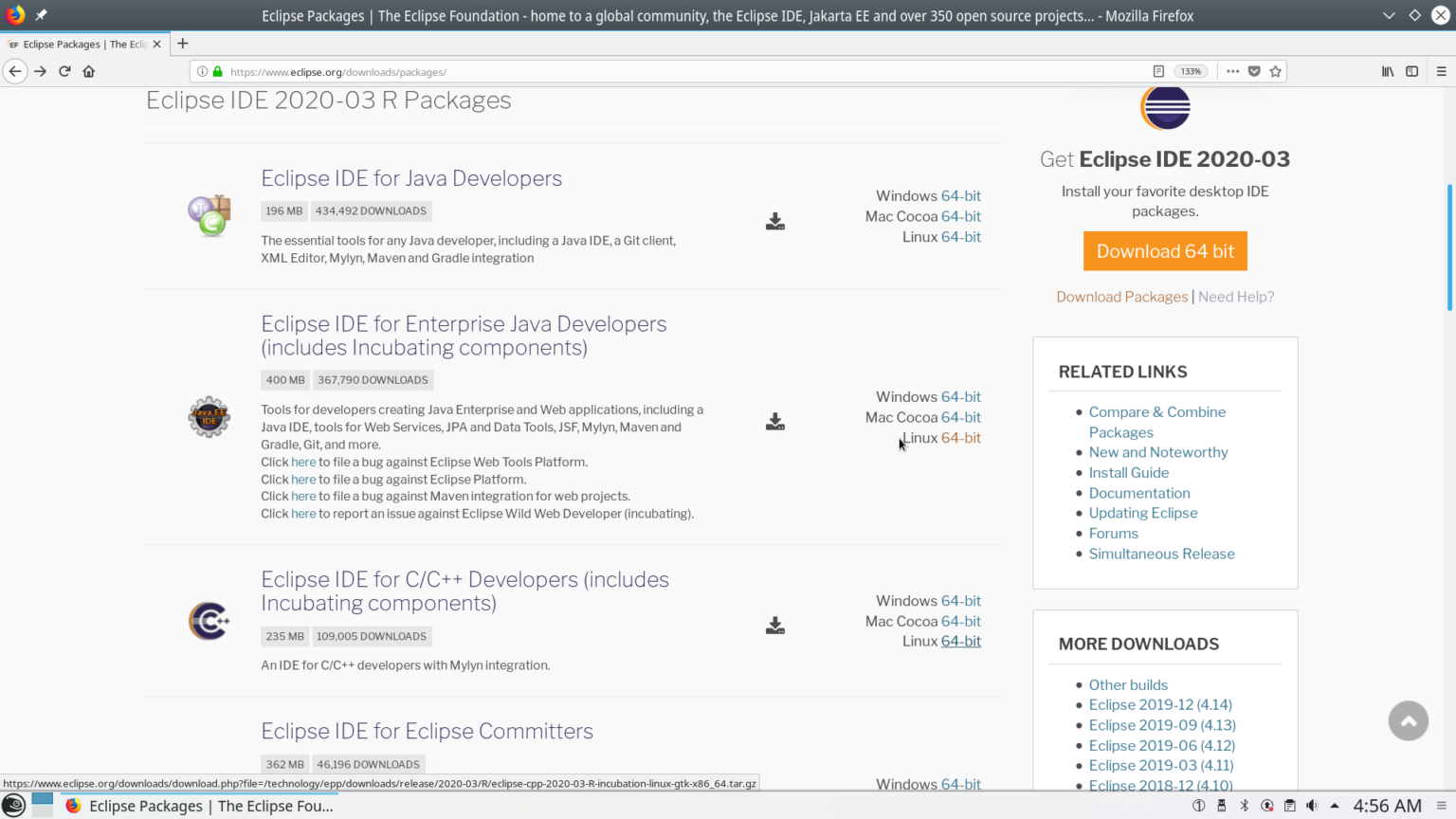The image size is (1456, 819).
Task: Click download icon beside C/C++ Developers package
Action: tap(774, 625)
